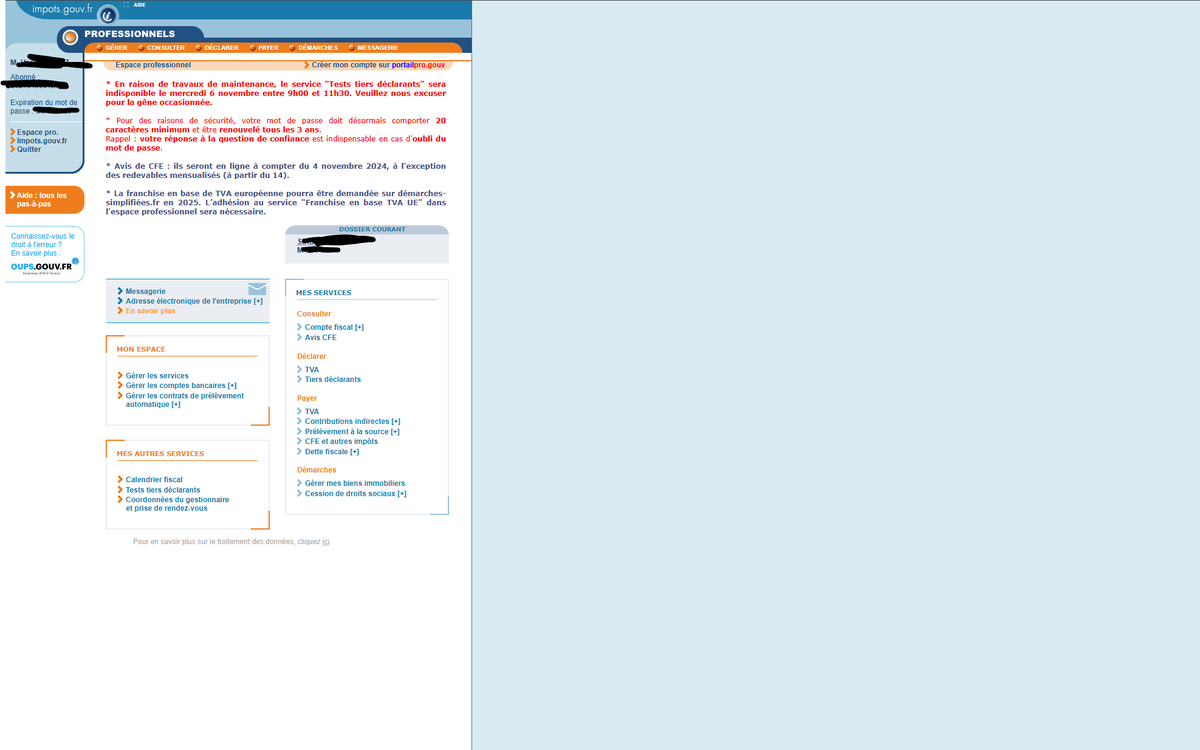Open Impots.gouv.fr sidebar link
The width and height of the screenshot is (1200, 750).
coord(42,141)
